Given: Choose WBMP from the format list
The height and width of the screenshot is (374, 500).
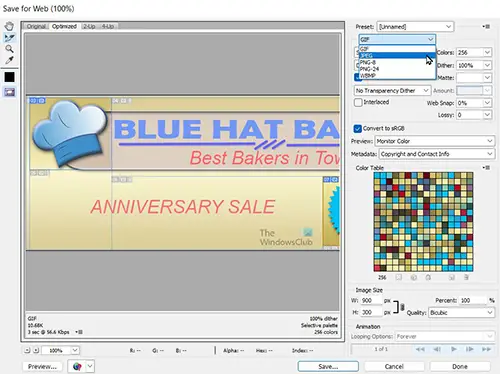Looking at the screenshot, I should (x=397, y=76).
